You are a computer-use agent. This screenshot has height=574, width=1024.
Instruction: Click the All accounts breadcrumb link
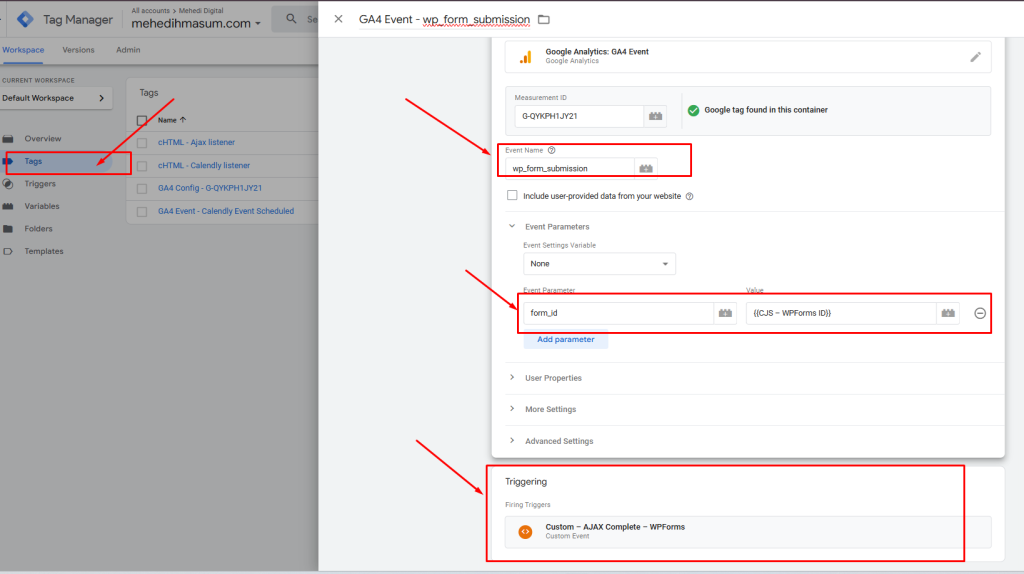coord(150,10)
